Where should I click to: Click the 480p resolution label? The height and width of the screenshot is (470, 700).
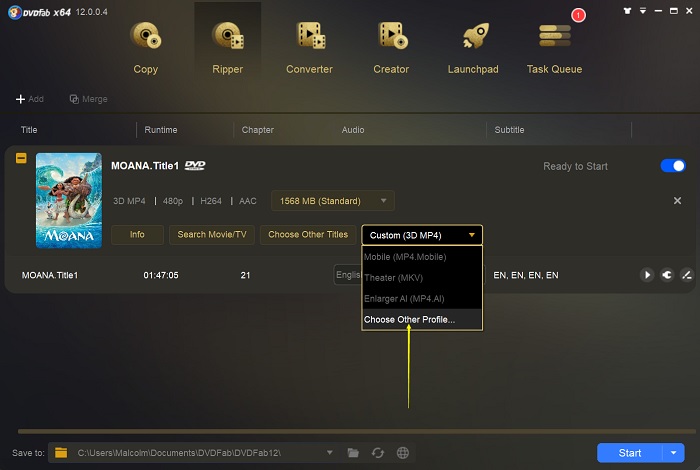[173, 201]
